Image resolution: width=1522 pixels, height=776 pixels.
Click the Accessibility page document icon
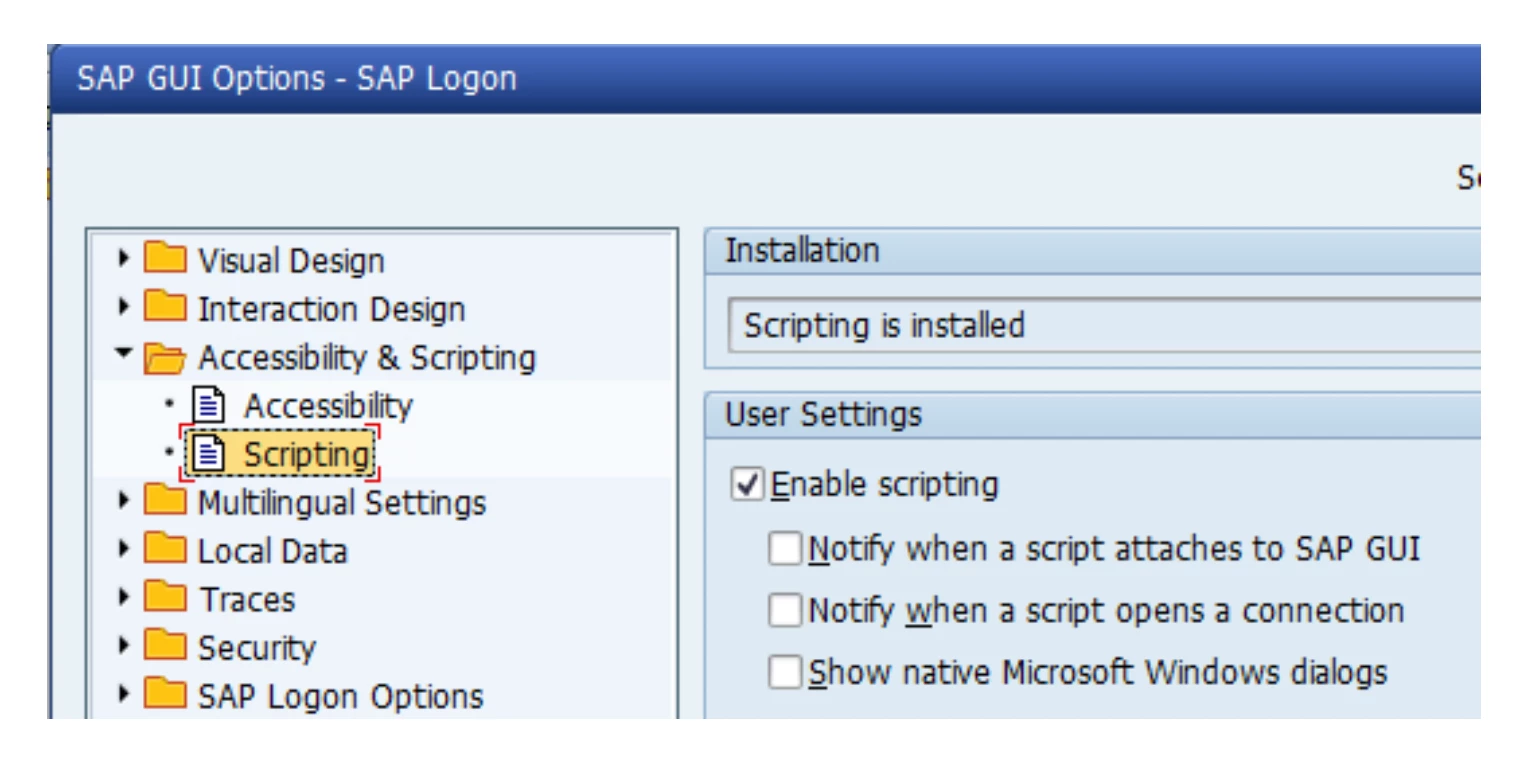point(208,406)
